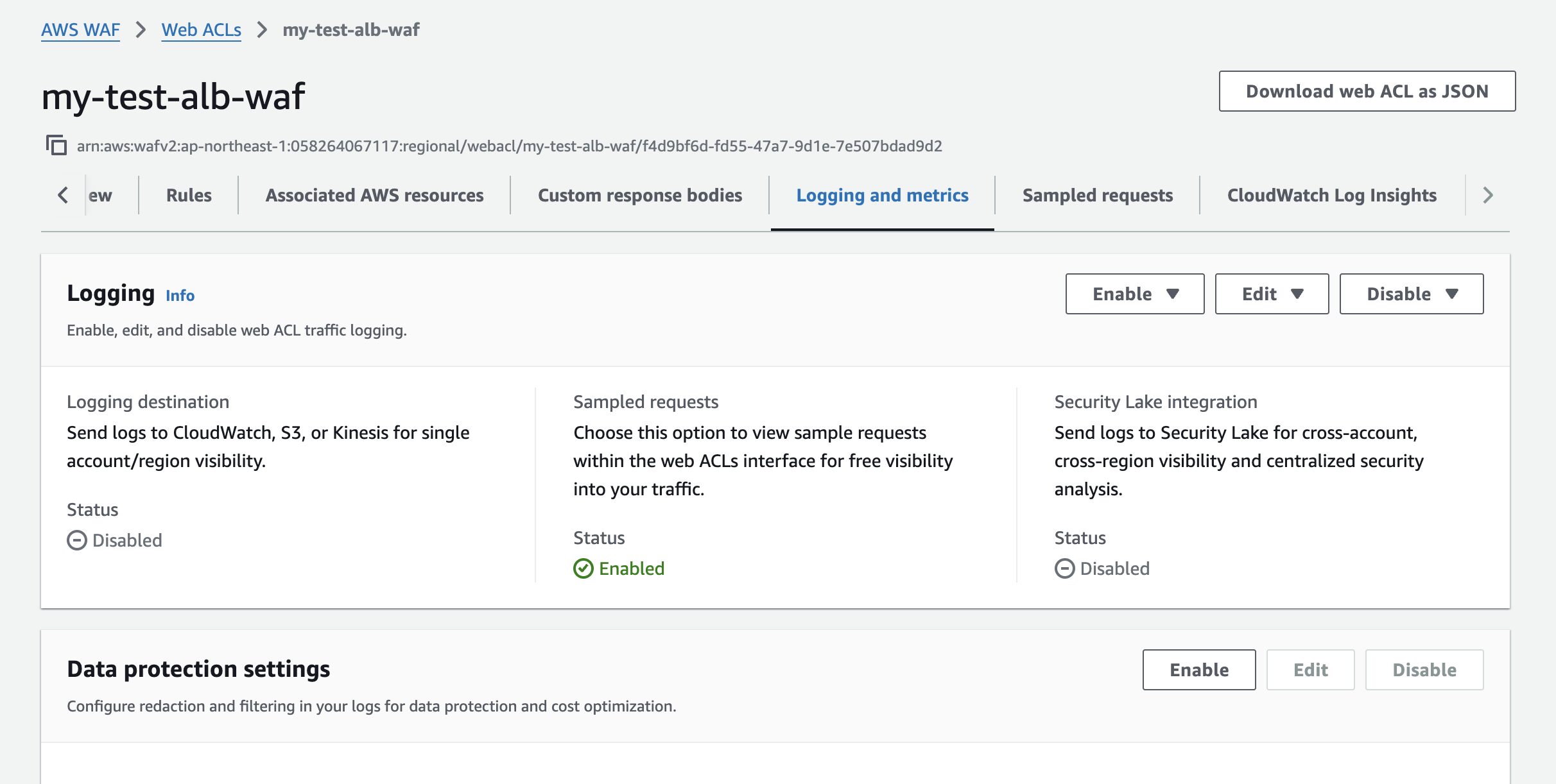Navigate to AWS WAF breadcrumb
The height and width of the screenshot is (784, 1556).
point(80,30)
